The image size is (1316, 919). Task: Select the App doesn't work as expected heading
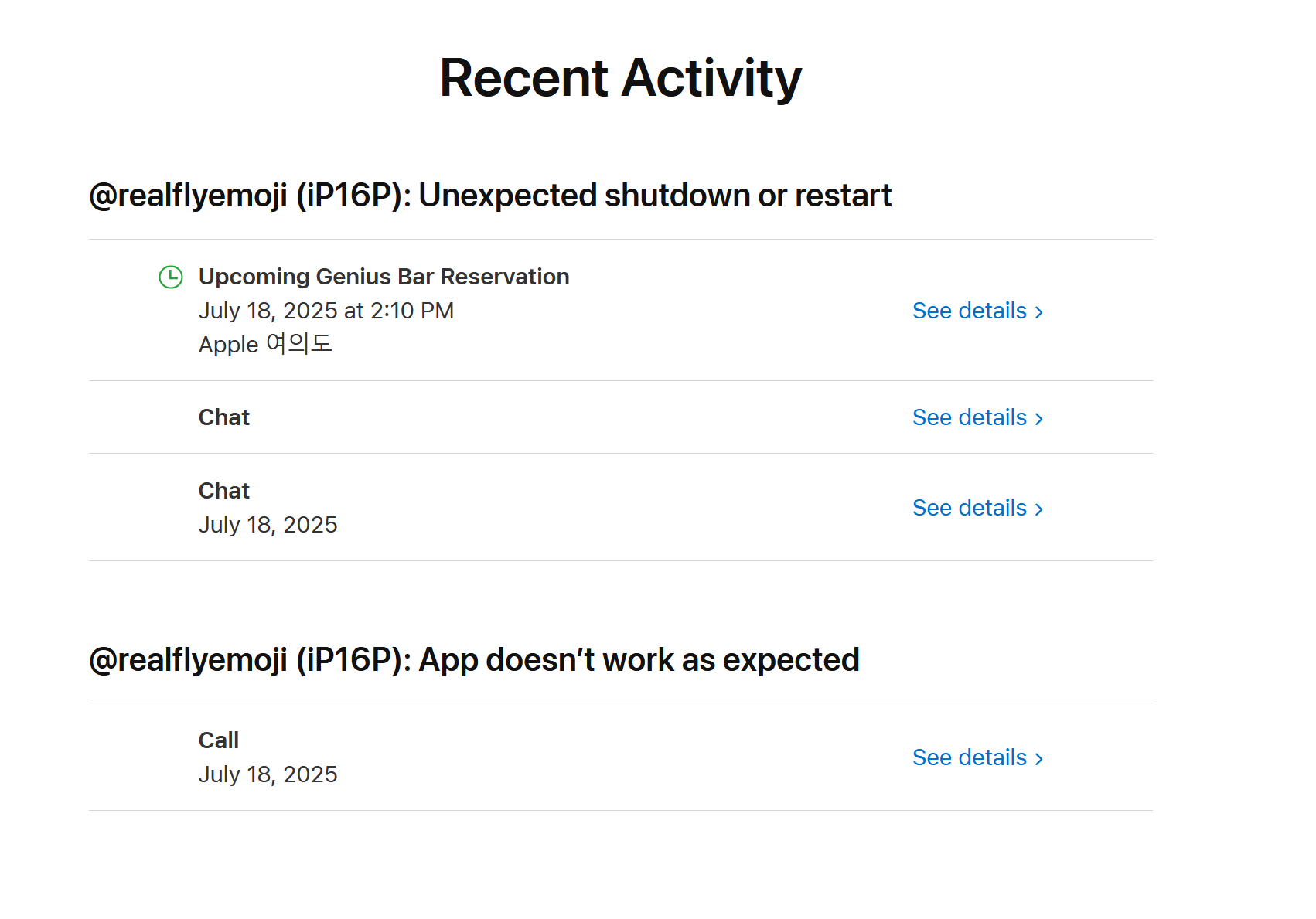(474, 660)
